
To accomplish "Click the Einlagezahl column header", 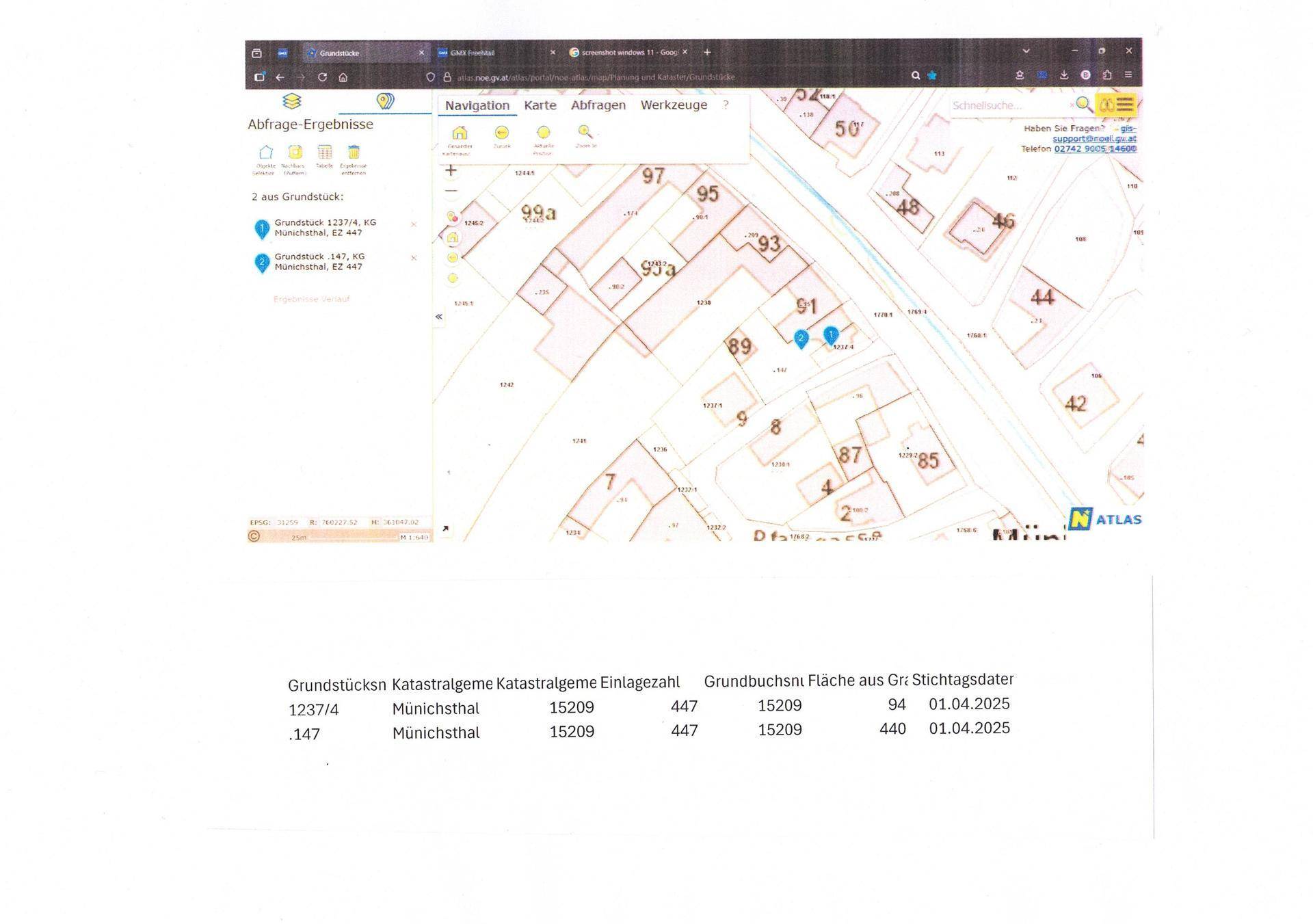I will click(x=640, y=682).
